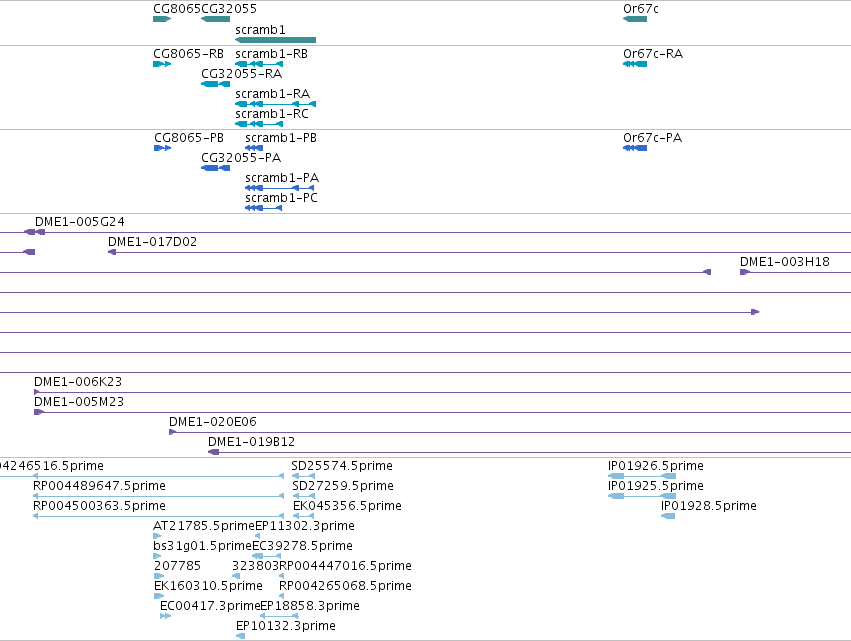Image resolution: width=851 pixels, height=641 pixels.
Task: Click the CG32055-PA protein glyph
Action: (x=215, y=168)
